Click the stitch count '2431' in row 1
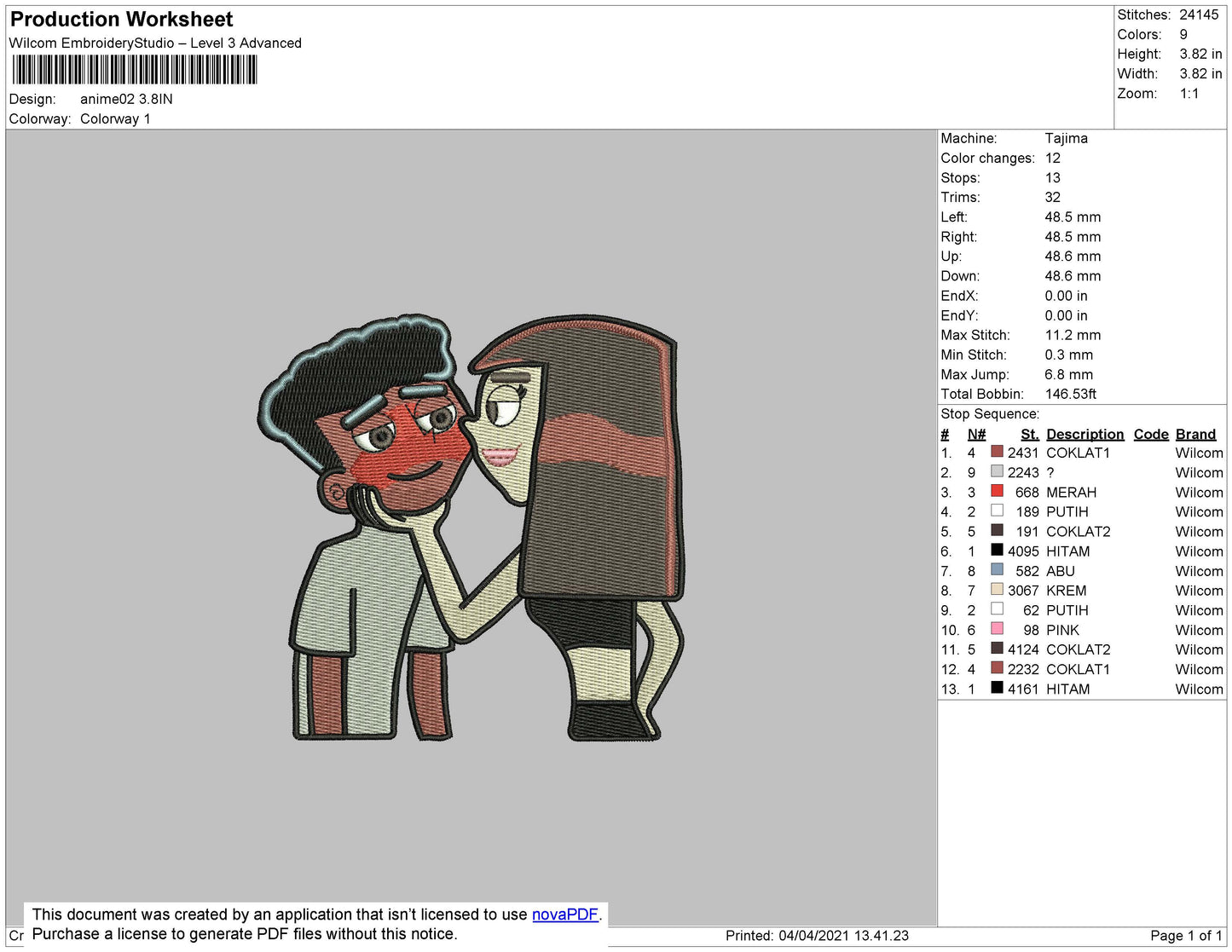The image size is (1232, 952). pyautogui.click(x=1022, y=453)
